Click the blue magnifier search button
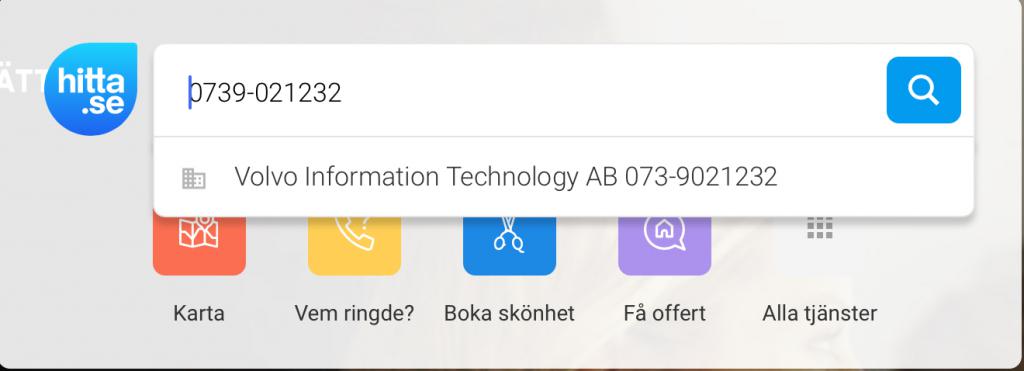Image resolution: width=1024 pixels, height=371 pixels. 923,90
